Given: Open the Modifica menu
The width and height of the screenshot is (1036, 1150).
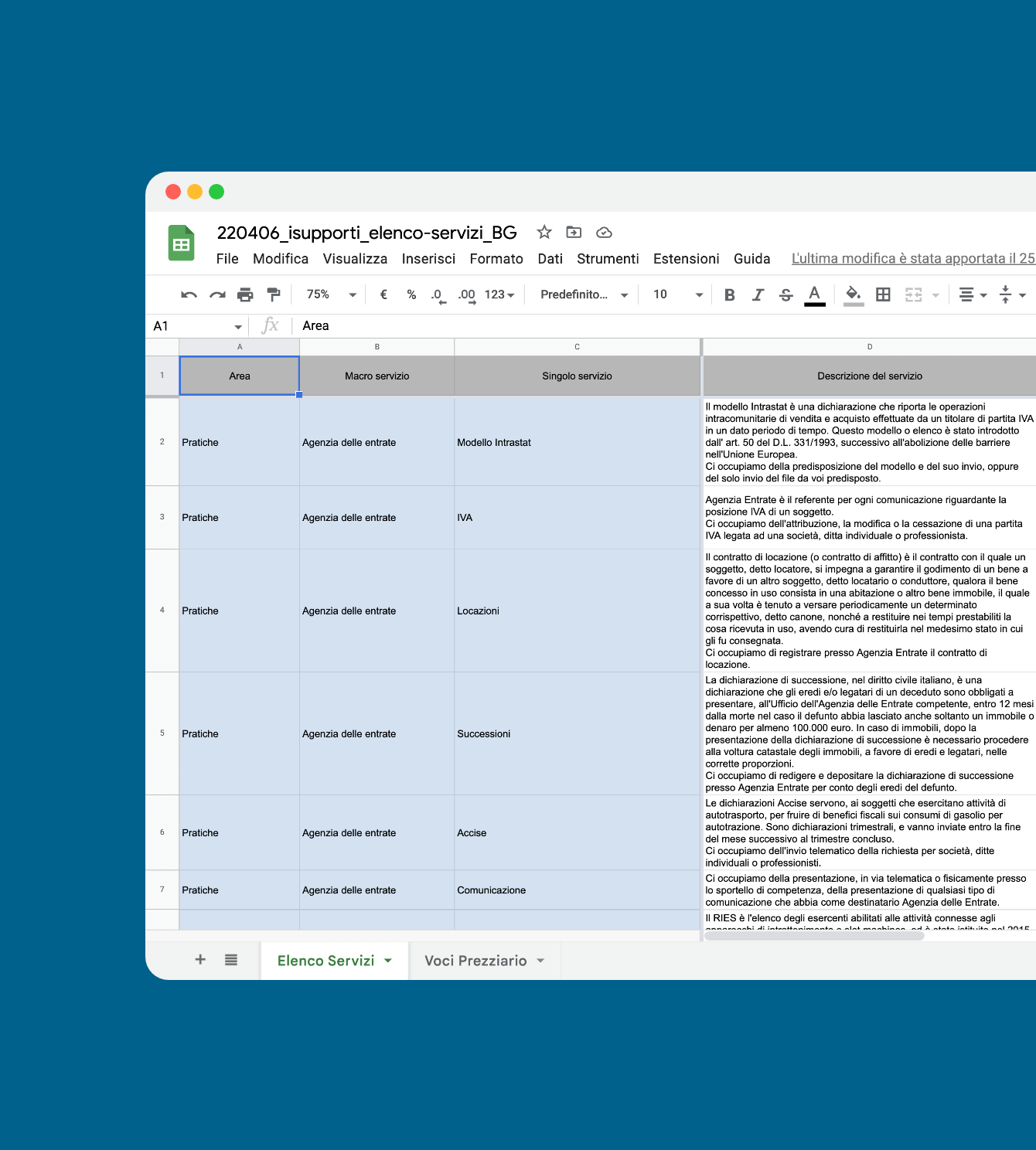Looking at the screenshot, I should [x=281, y=259].
